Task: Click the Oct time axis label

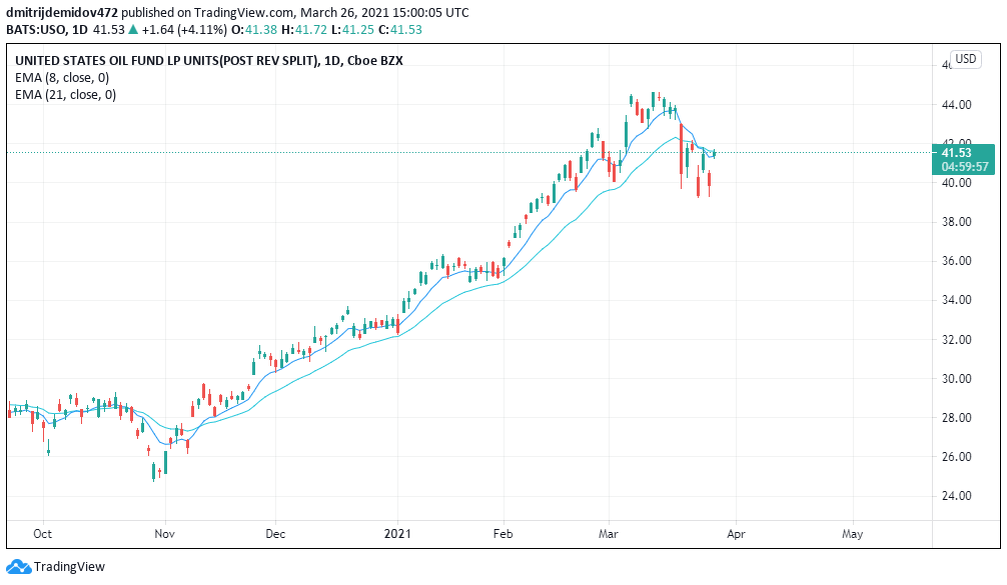Action: click(x=42, y=534)
